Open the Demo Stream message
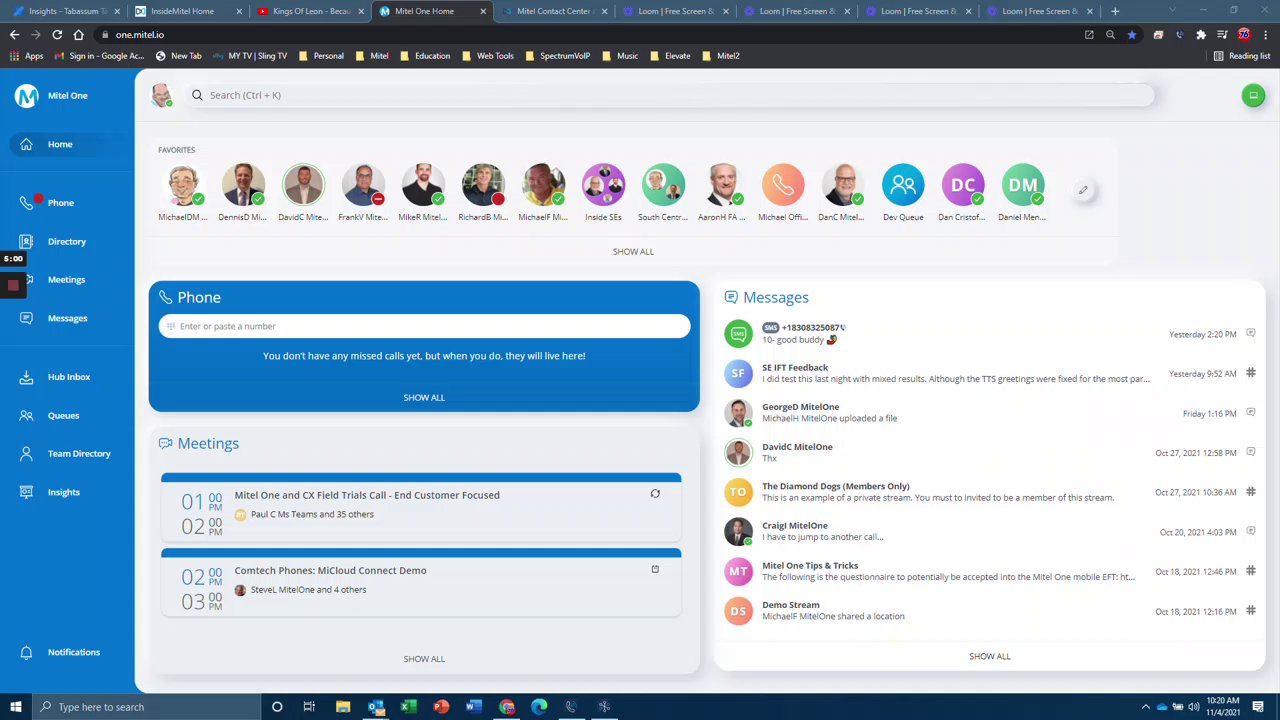 point(990,611)
